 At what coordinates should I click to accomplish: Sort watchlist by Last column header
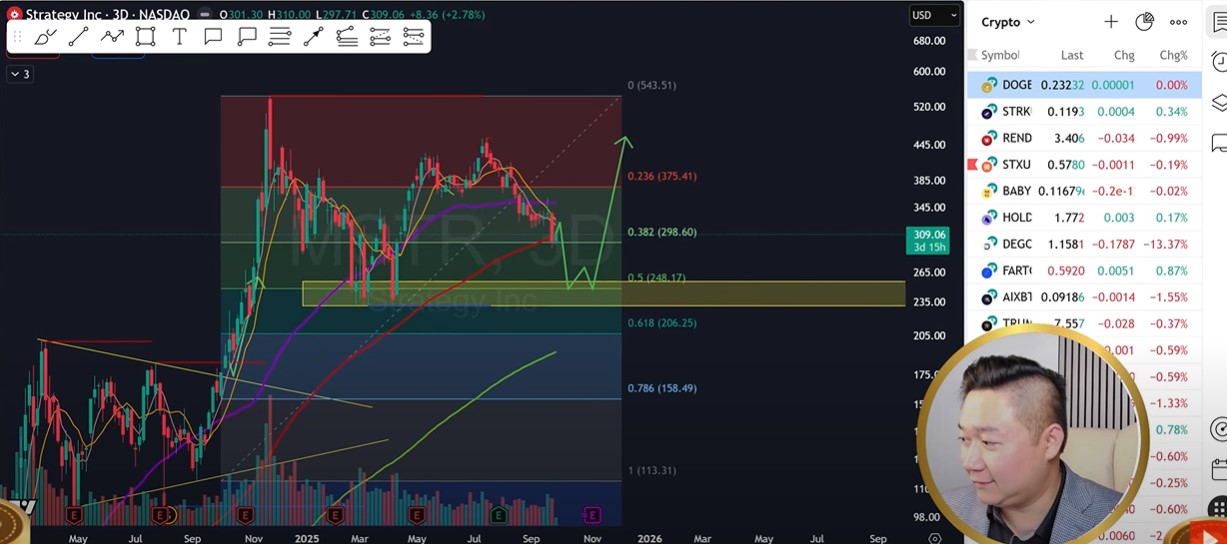click(x=1071, y=56)
